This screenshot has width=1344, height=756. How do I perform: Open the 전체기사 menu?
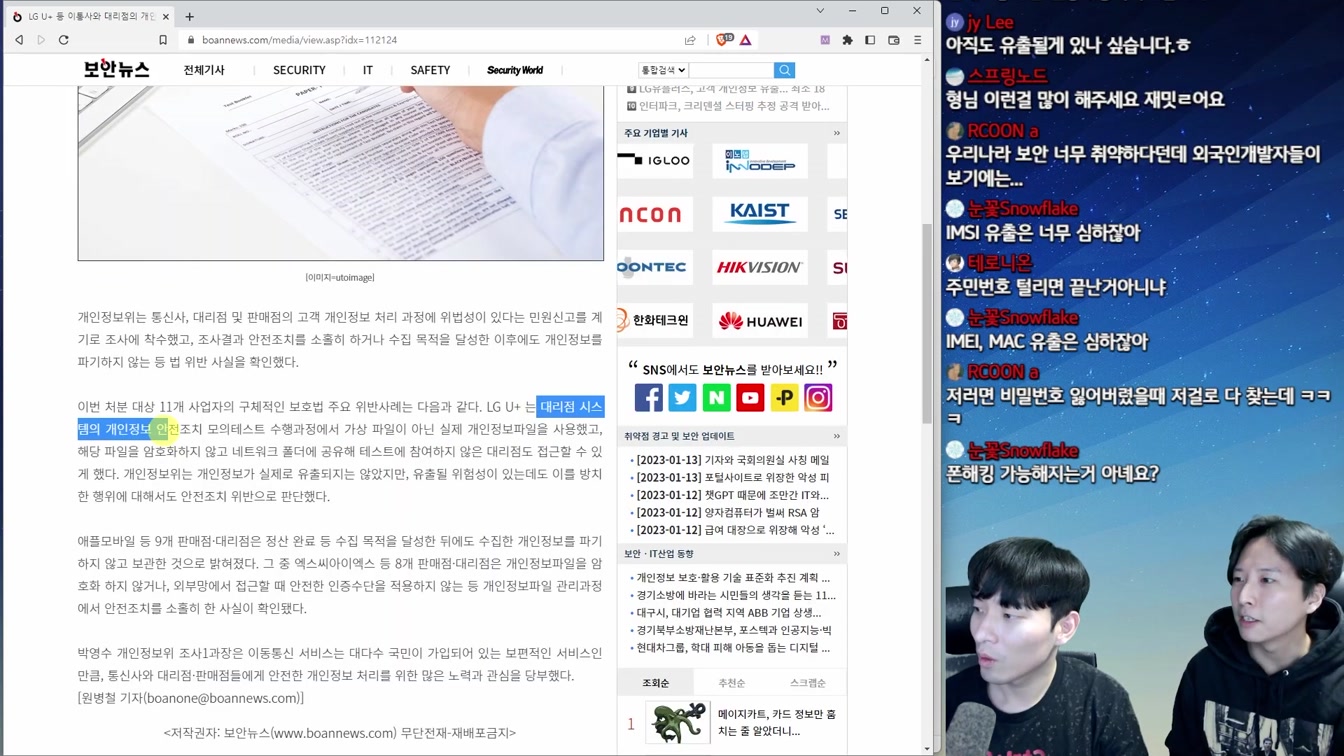coord(204,70)
